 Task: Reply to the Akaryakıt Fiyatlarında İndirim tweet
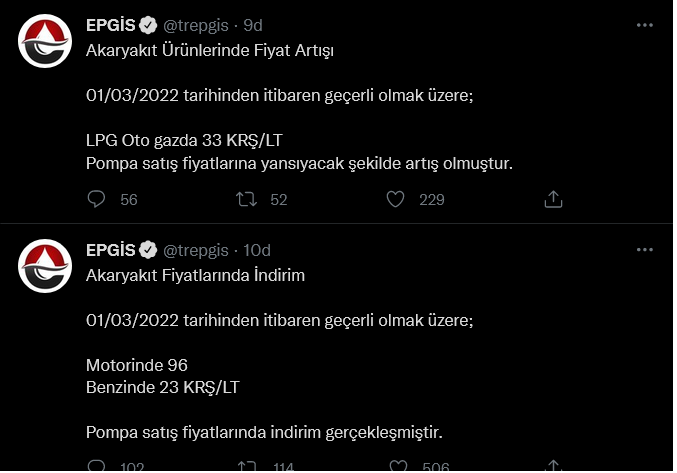[97, 466]
